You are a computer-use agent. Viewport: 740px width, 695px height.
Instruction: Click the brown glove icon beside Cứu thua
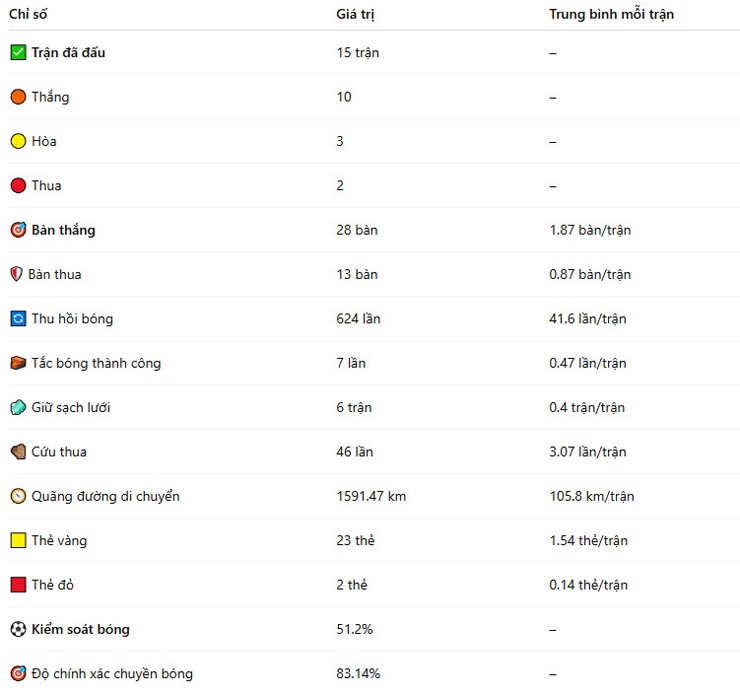pos(18,452)
